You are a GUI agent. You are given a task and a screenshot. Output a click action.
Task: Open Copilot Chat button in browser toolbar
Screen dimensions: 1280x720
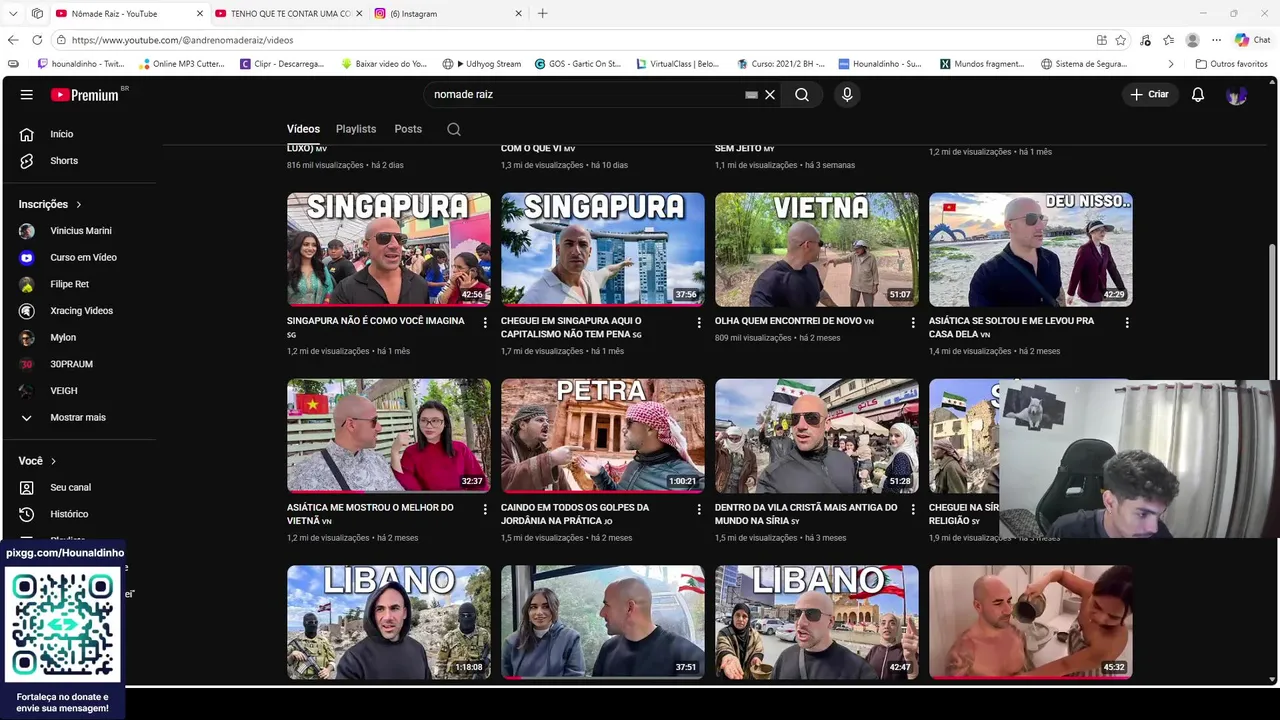[x=1252, y=40]
